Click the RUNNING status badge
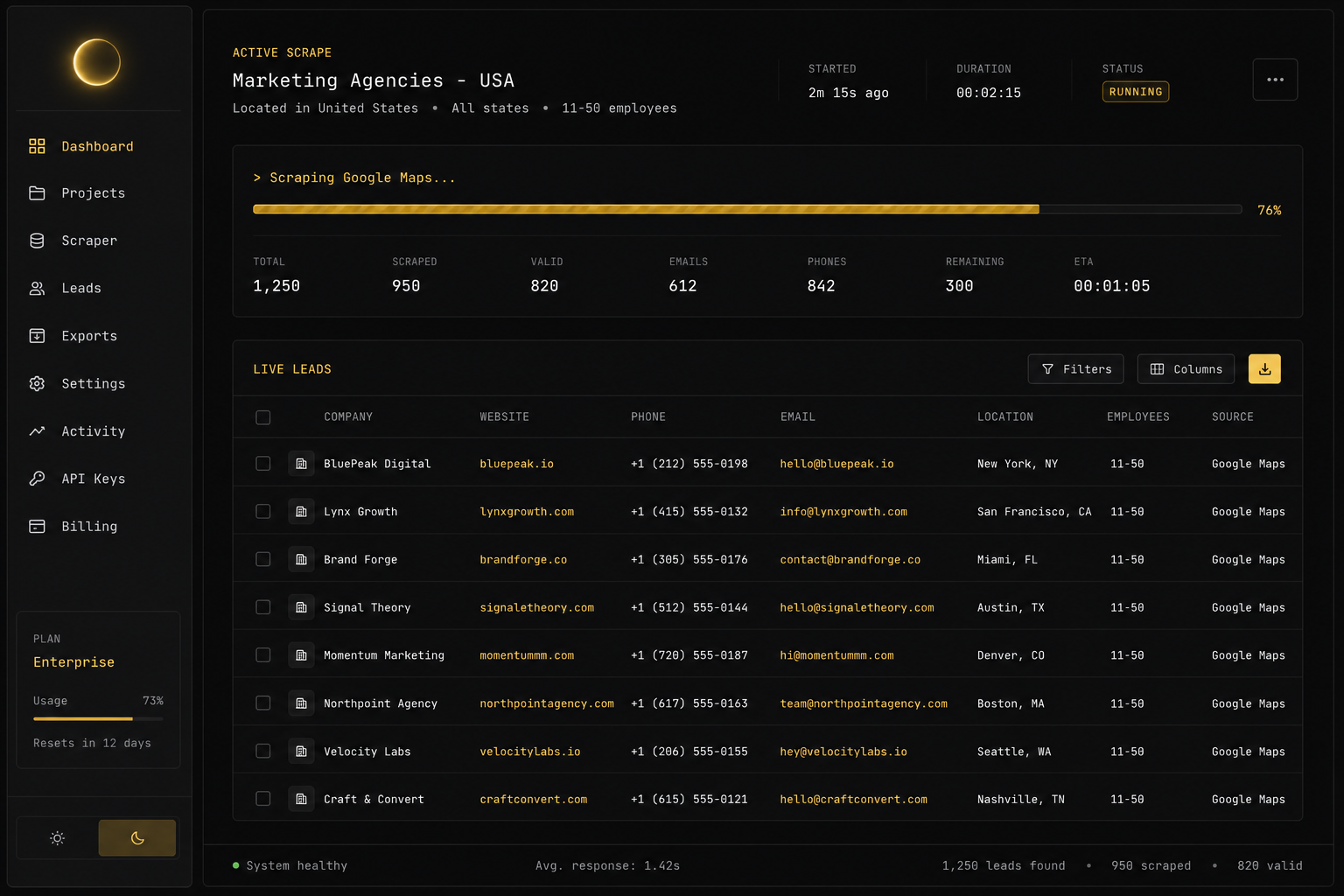 point(1136,92)
